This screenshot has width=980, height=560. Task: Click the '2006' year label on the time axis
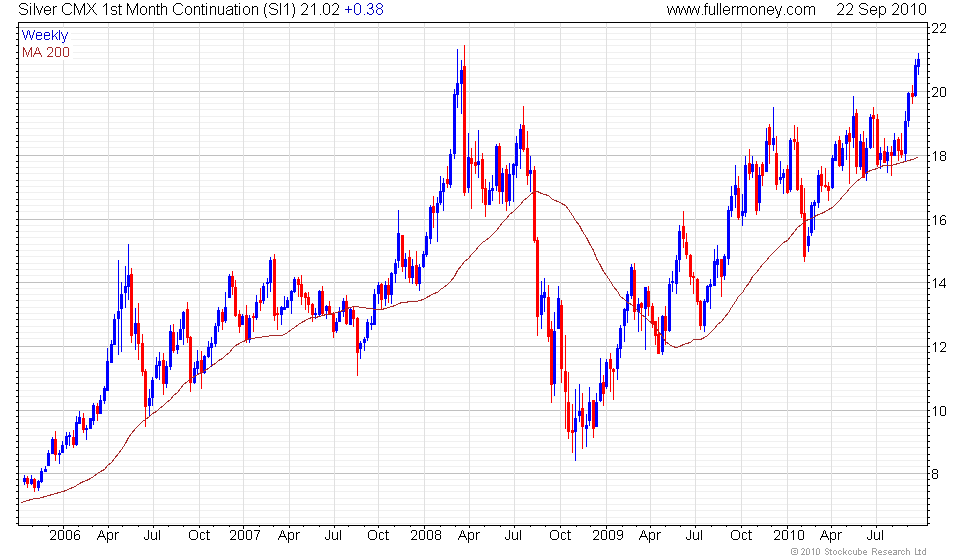pyautogui.click(x=65, y=536)
